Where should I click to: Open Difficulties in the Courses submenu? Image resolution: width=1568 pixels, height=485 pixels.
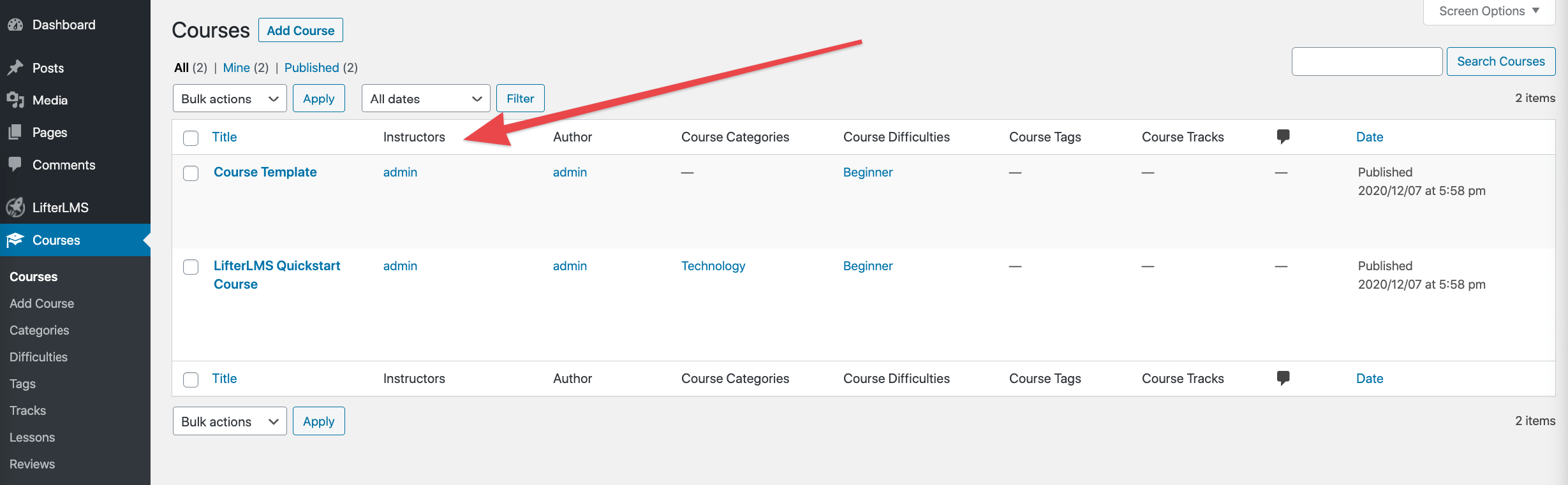[38, 357]
